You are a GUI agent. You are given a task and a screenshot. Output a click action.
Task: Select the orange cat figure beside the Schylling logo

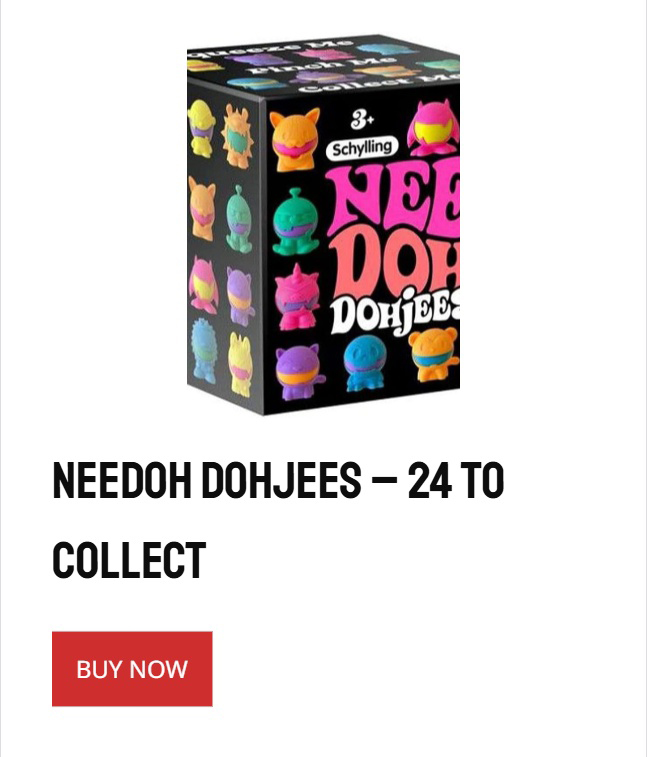[294, 139]
